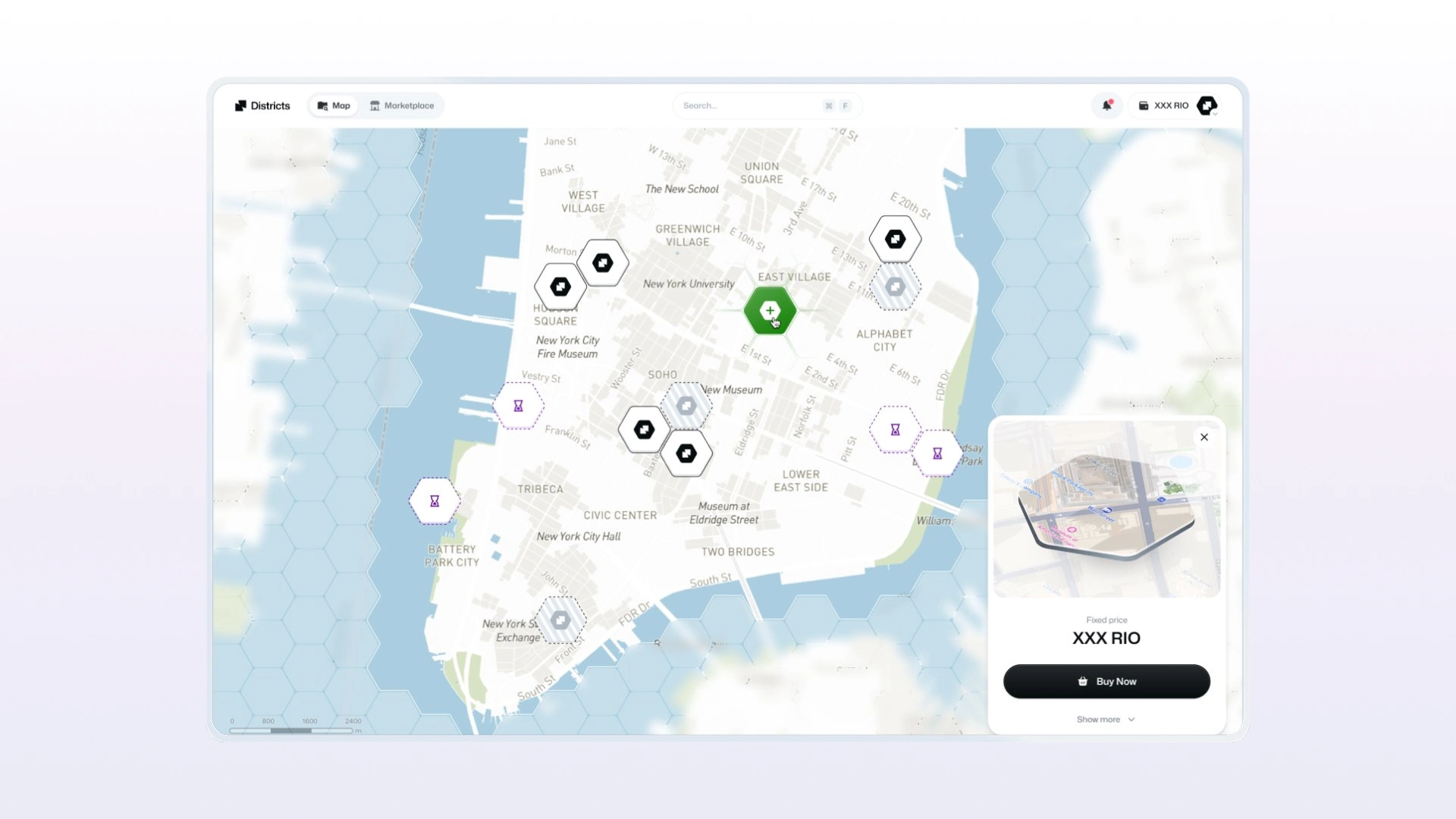This screenshot has height=819, width=1456.
Task: Click the 3D district preview thumbnail
Action: 1106,508
